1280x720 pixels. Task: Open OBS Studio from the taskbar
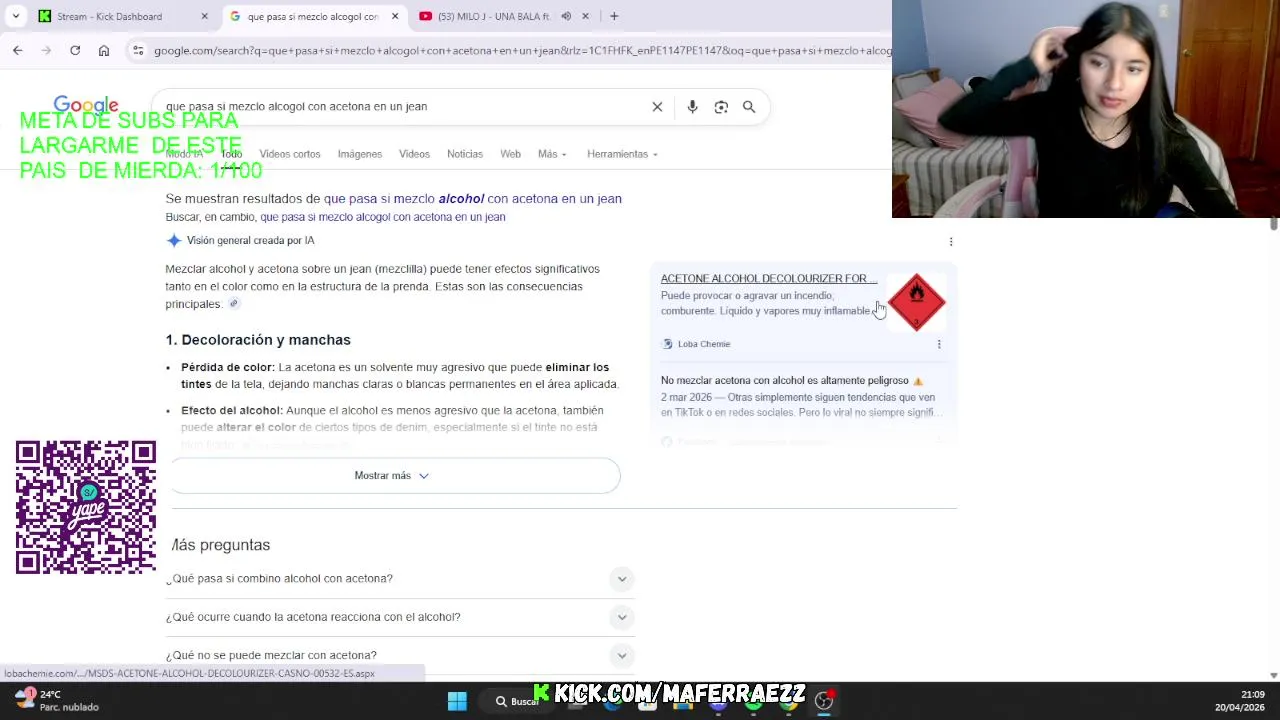coord(824,701)
